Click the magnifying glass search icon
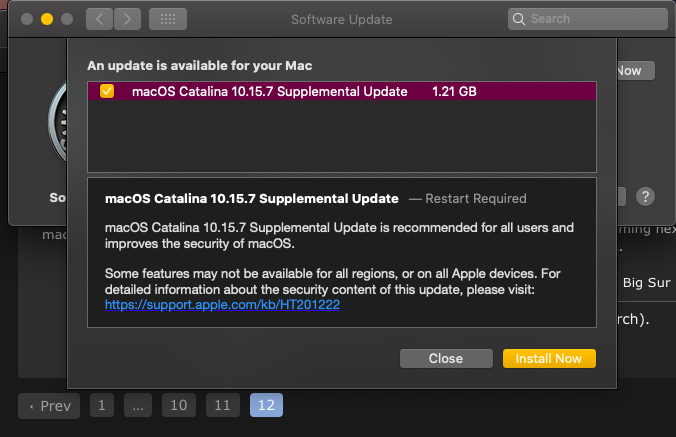The width and height of the screenshot is (676, 437). tap(519, 19)
